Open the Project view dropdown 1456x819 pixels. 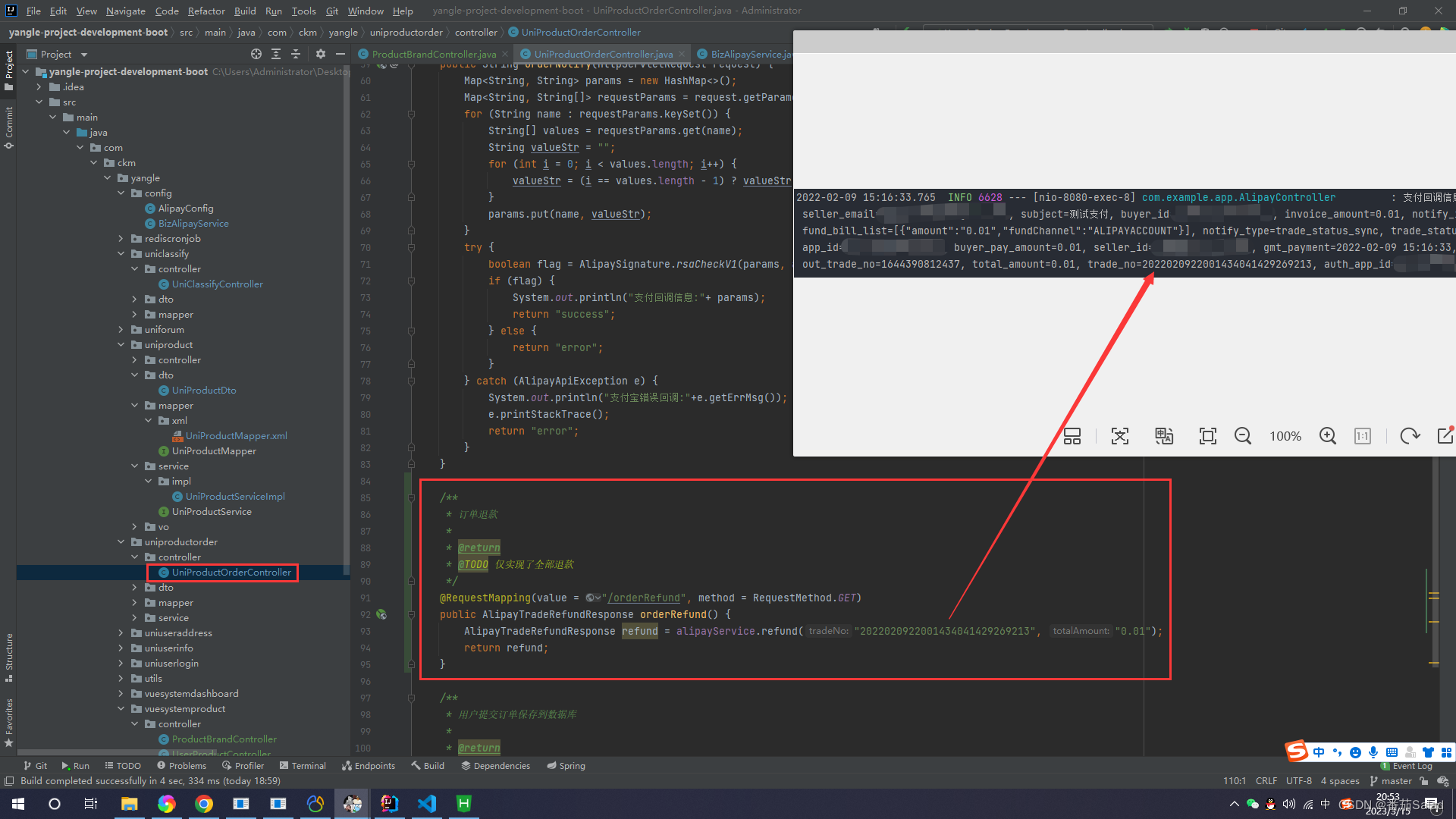tap(84, 55)
